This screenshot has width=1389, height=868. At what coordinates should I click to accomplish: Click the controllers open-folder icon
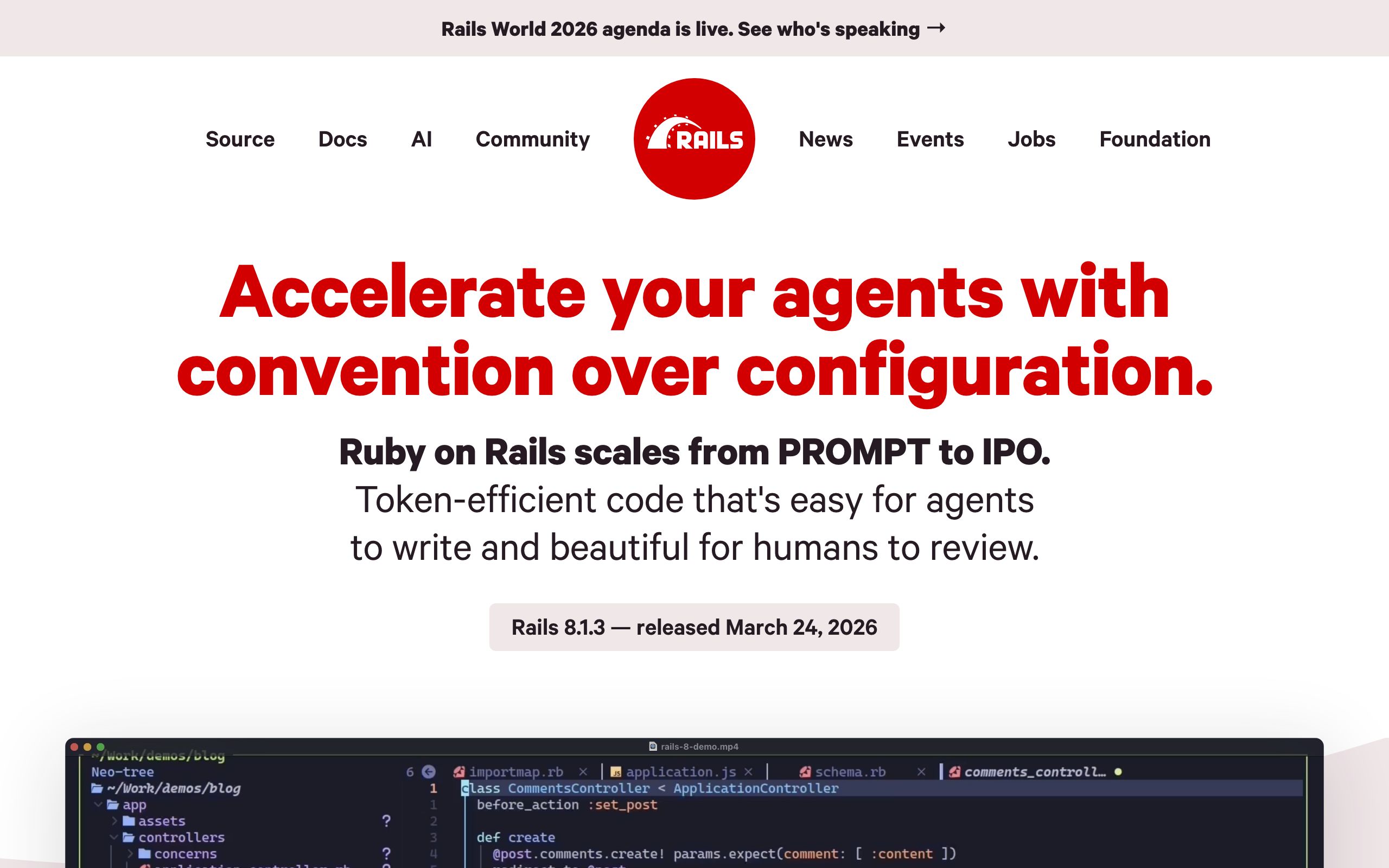pos(129,837)
